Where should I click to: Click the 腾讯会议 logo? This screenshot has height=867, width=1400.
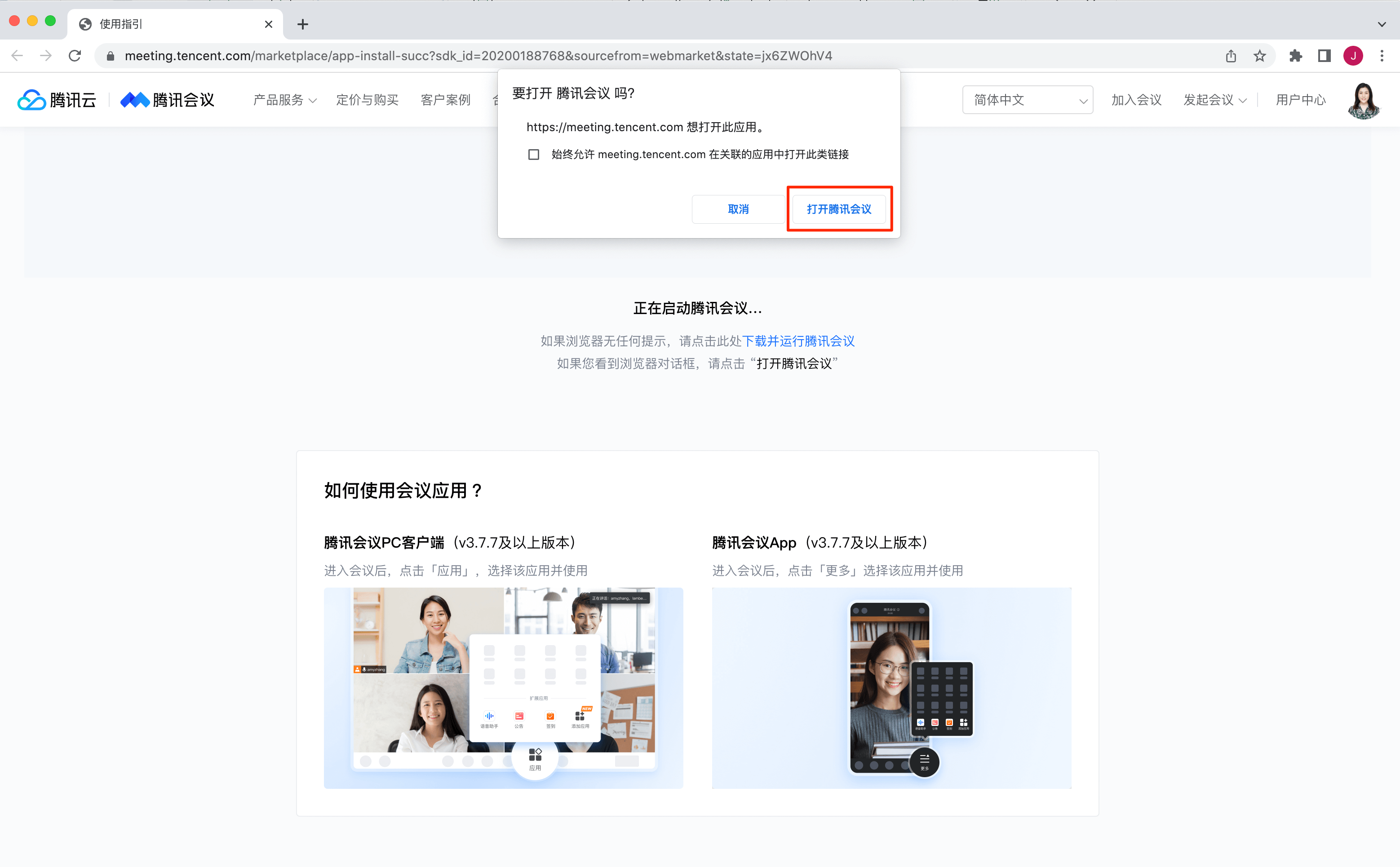(167, 100)
